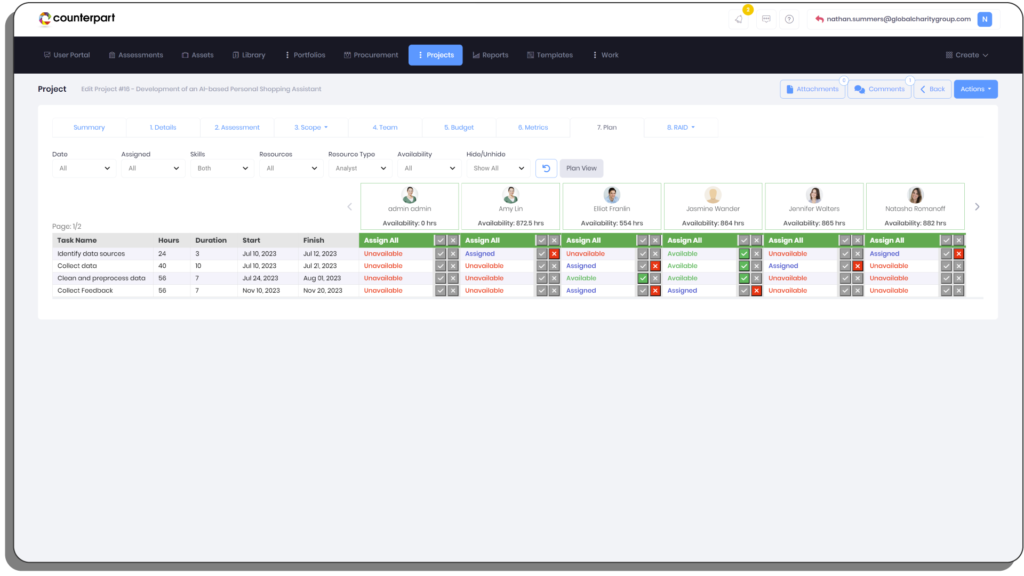Click red X for Amy Lin's Identify data sources

click(x=554, y=254)
